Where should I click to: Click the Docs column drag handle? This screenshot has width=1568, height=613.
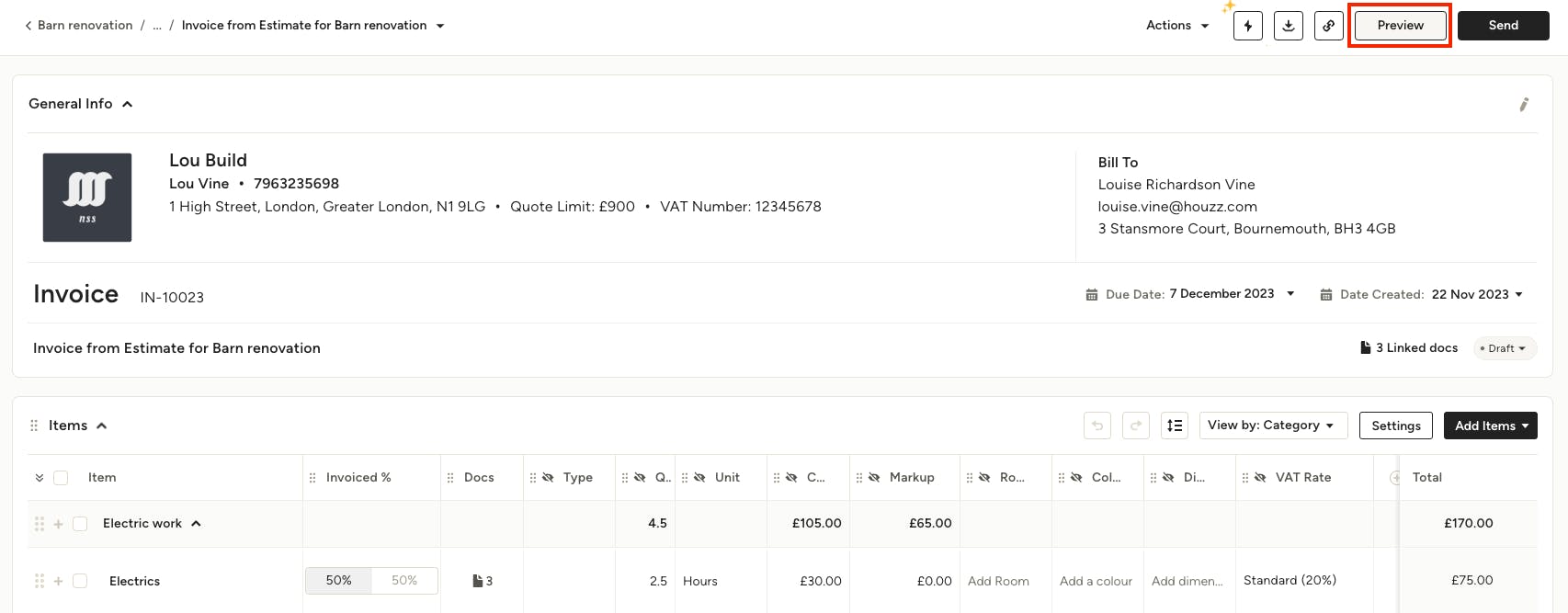450,478
